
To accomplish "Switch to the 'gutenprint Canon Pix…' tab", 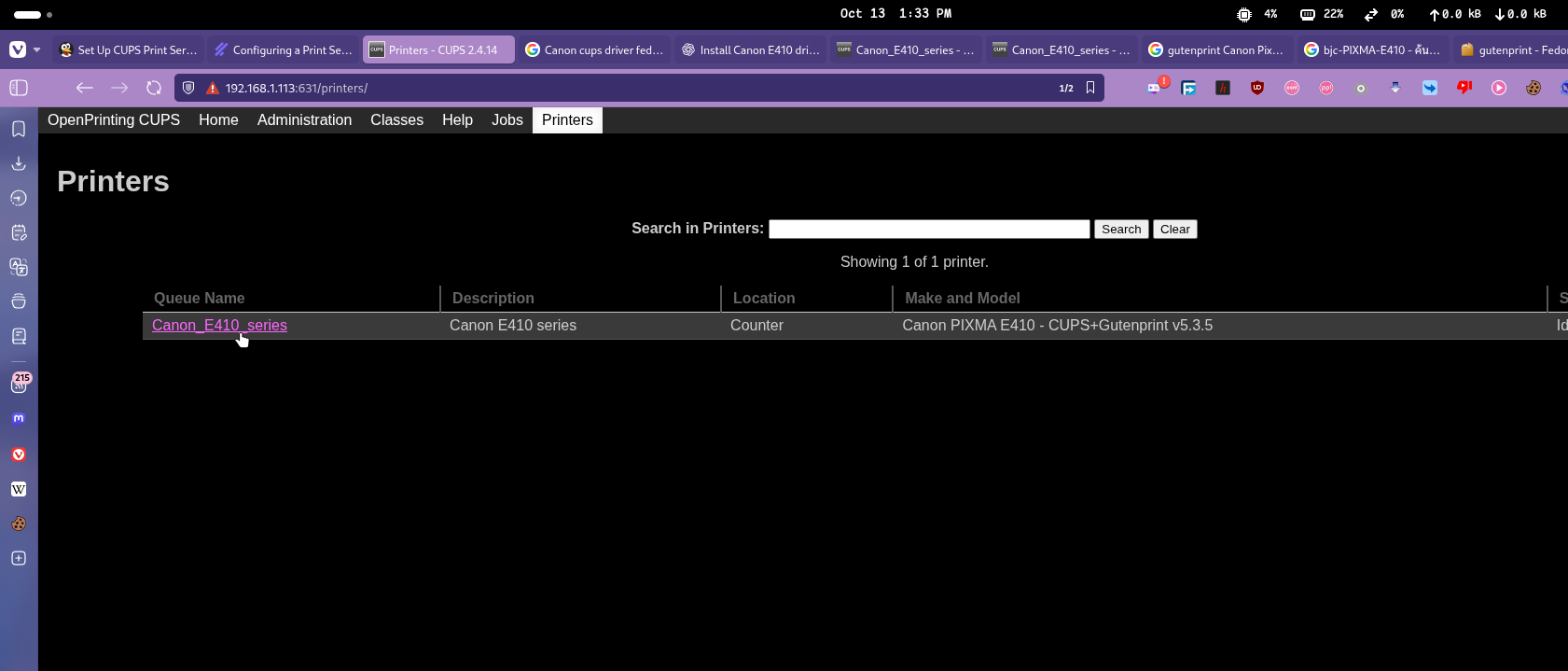I will tap(1216, 50).
